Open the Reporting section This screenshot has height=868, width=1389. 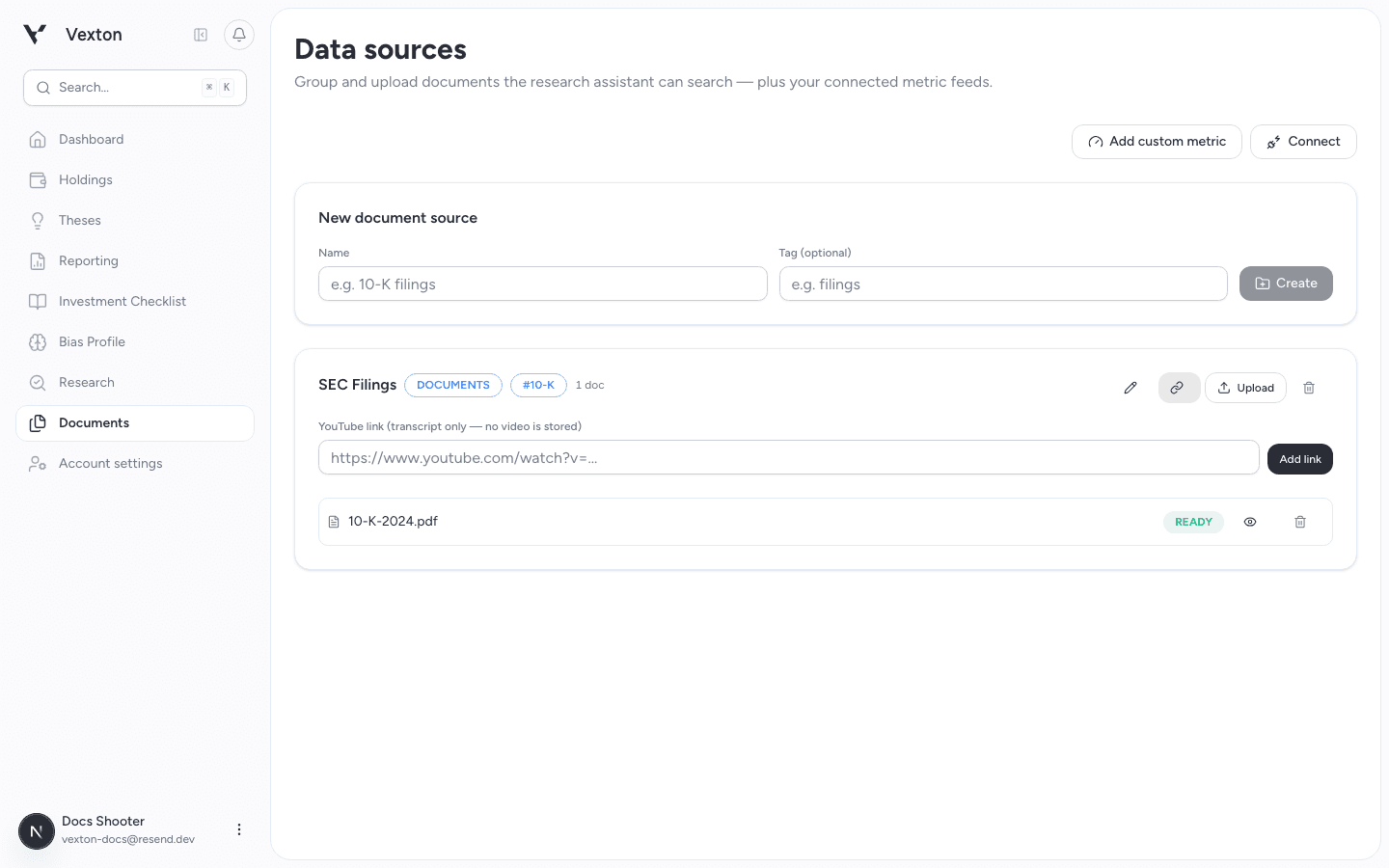[x=135, y=261]
